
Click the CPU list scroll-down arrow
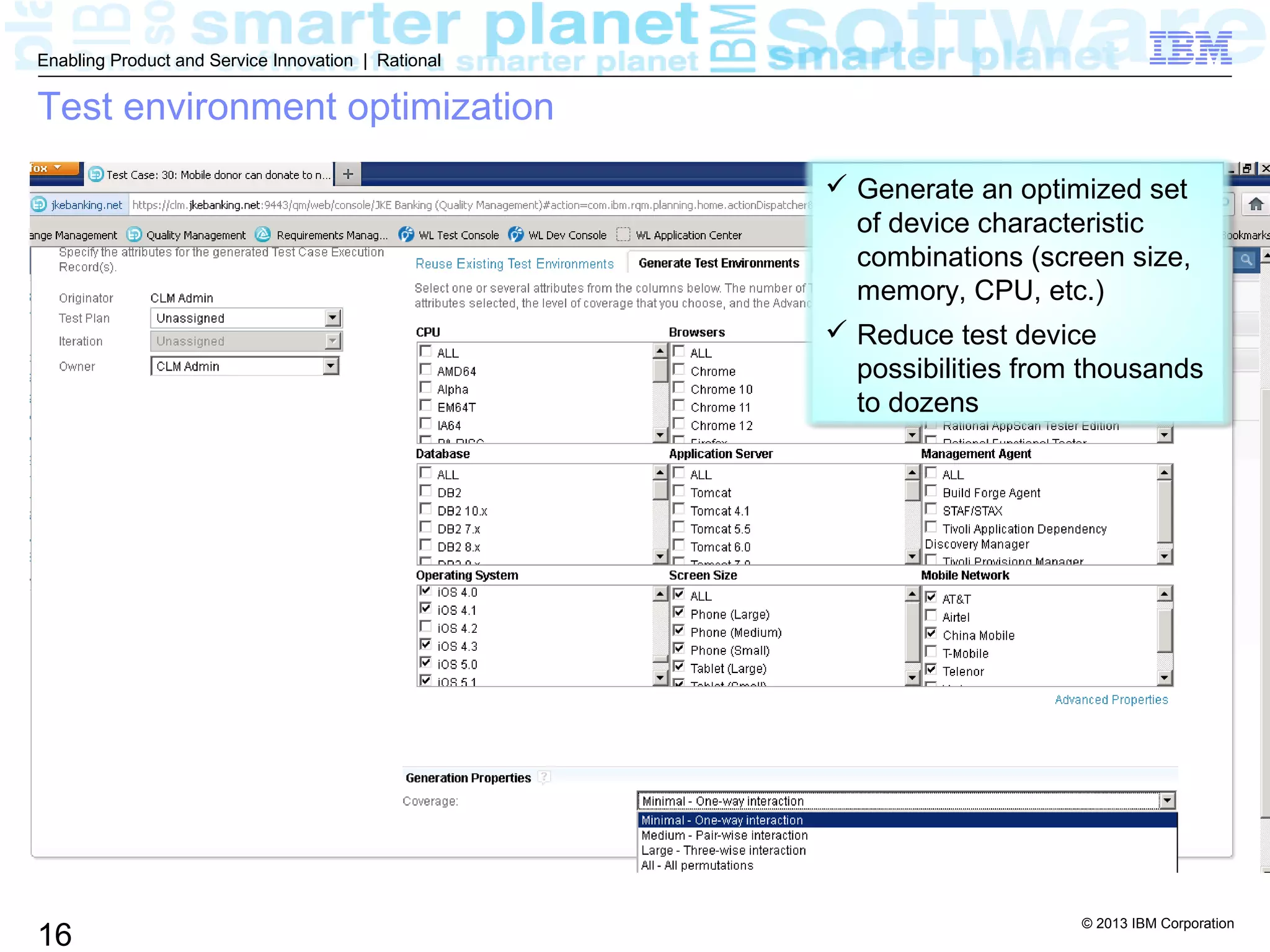click(x=660, y=434)
